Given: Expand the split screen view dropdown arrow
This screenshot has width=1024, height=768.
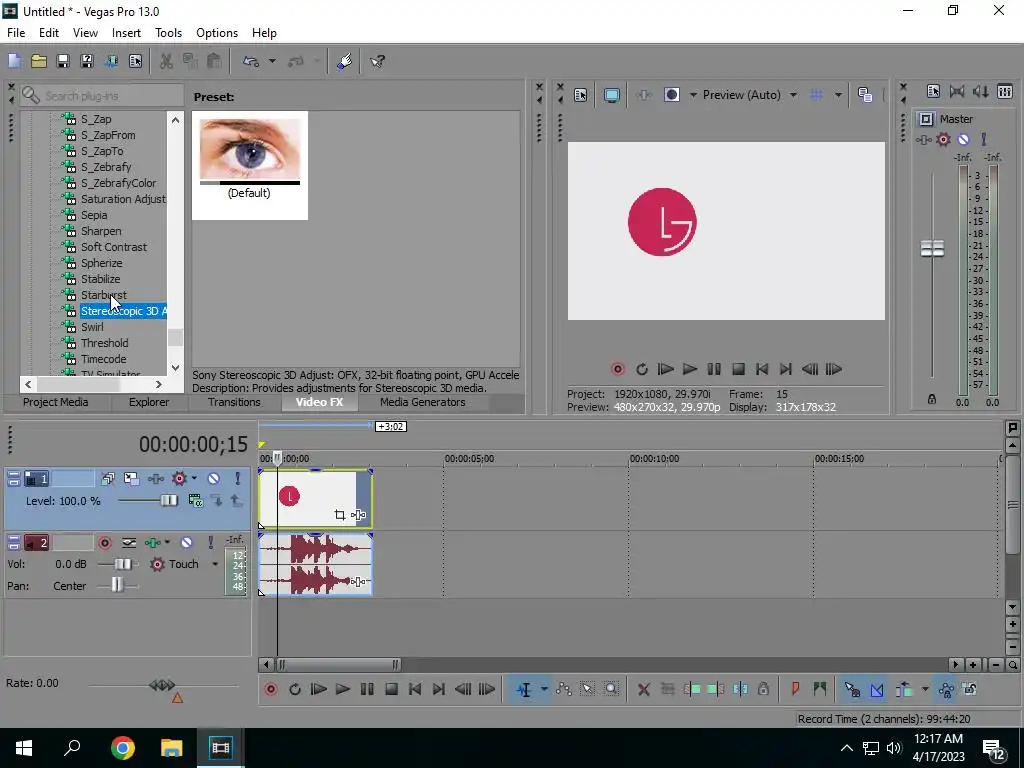Looking at the screenshot, I should point(693,95).
